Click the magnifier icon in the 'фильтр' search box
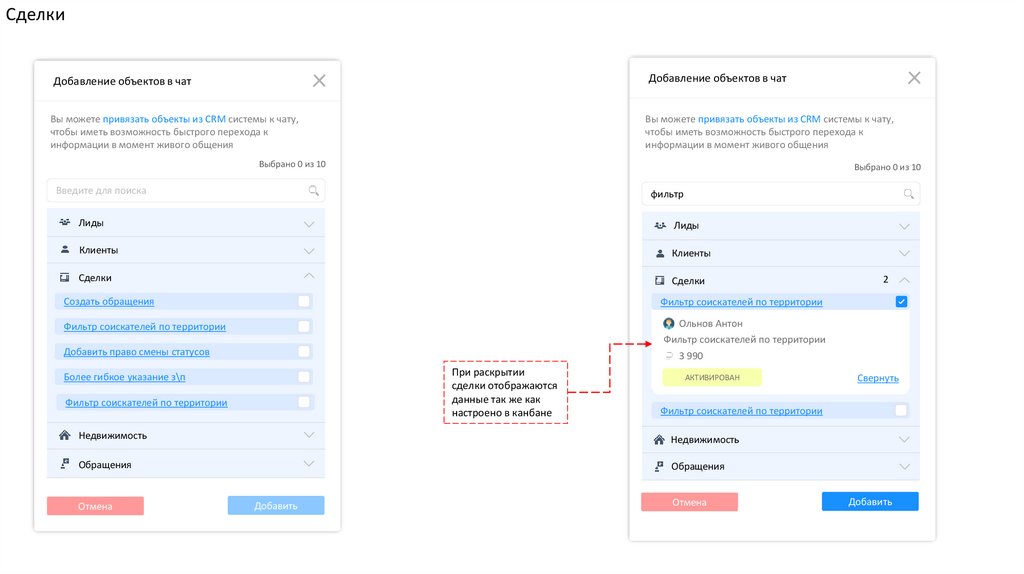The image size is (1024, 574). (908, 194)
